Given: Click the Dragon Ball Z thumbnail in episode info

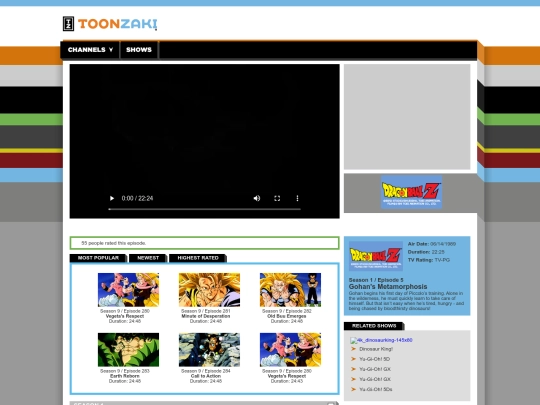Looking at the screenshot, I should 376,256.
